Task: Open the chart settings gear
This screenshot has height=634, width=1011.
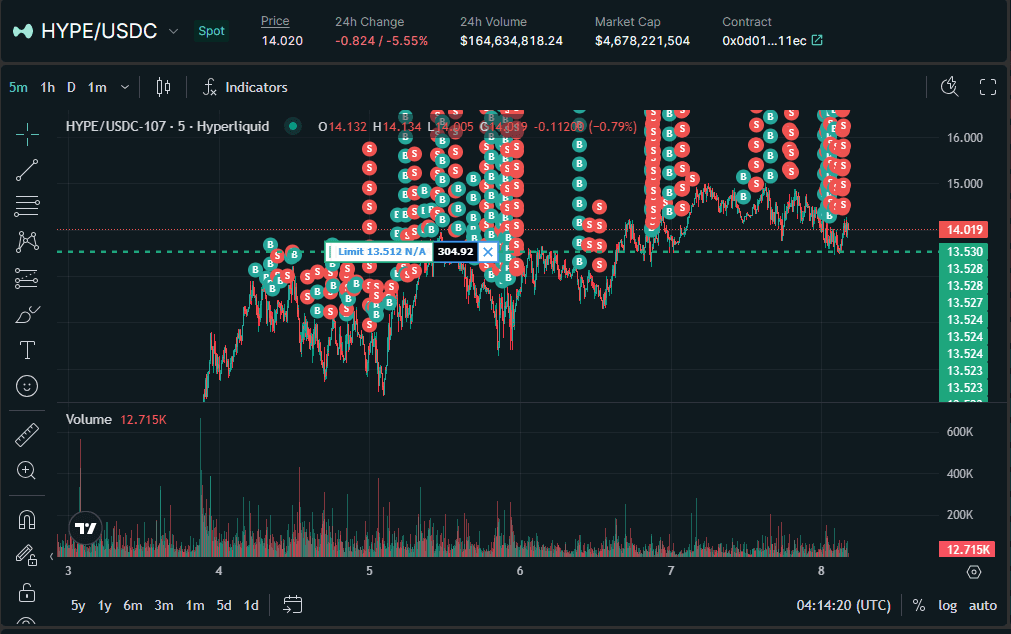Action: click(x=974, y=572)
